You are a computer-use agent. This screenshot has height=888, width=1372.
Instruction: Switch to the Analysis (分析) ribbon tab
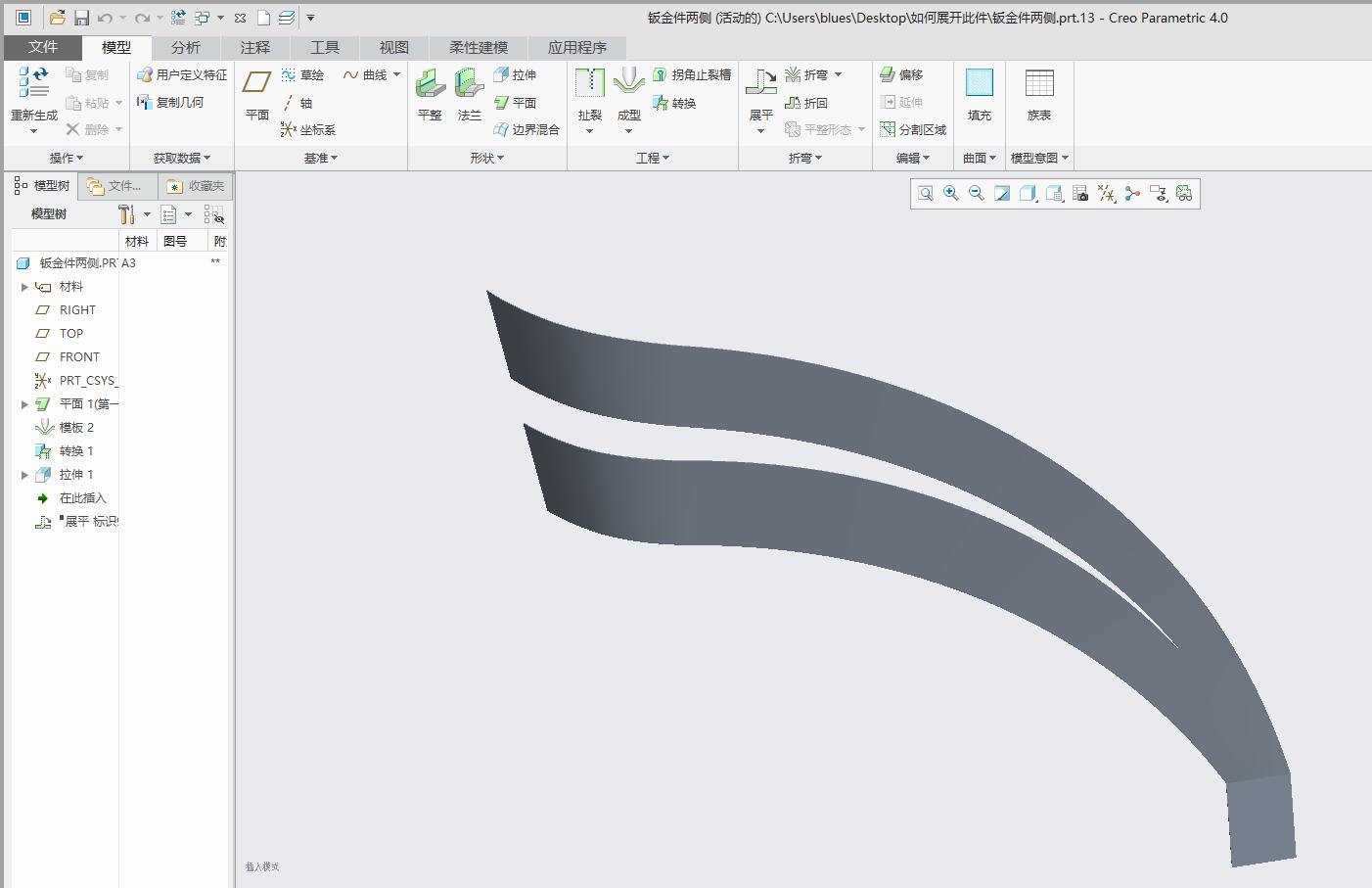186,47
